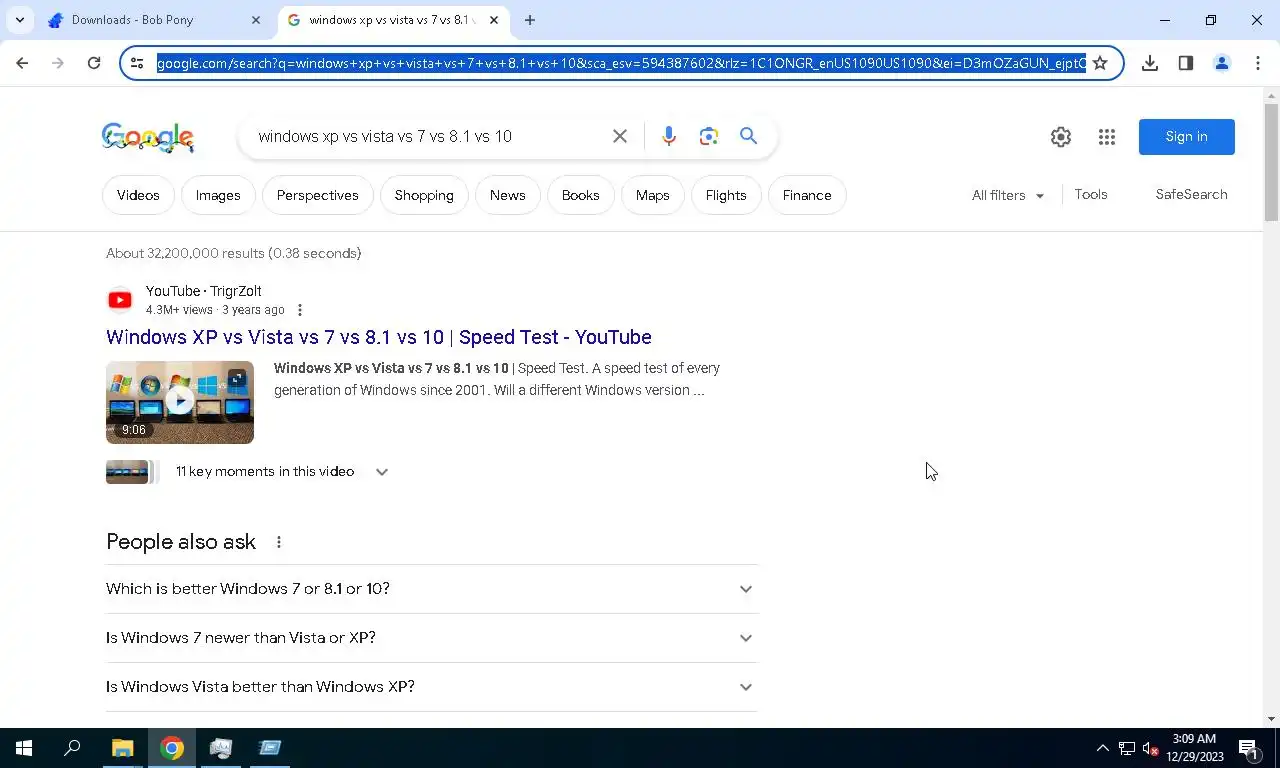Viewport: 1280px width, 768px height.
Task: Select the Shopping filter chip
Action: pyautogui.click(x=424, y=195)
